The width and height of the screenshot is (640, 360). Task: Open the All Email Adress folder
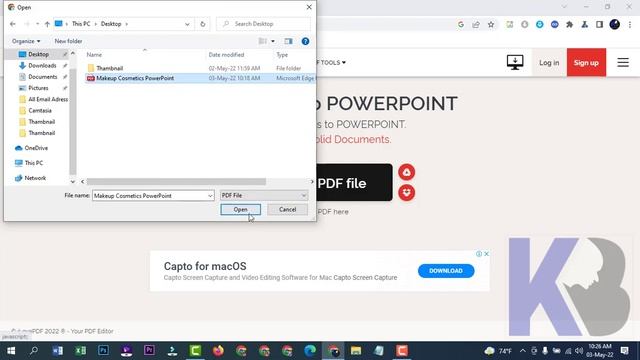click(48, 99)
